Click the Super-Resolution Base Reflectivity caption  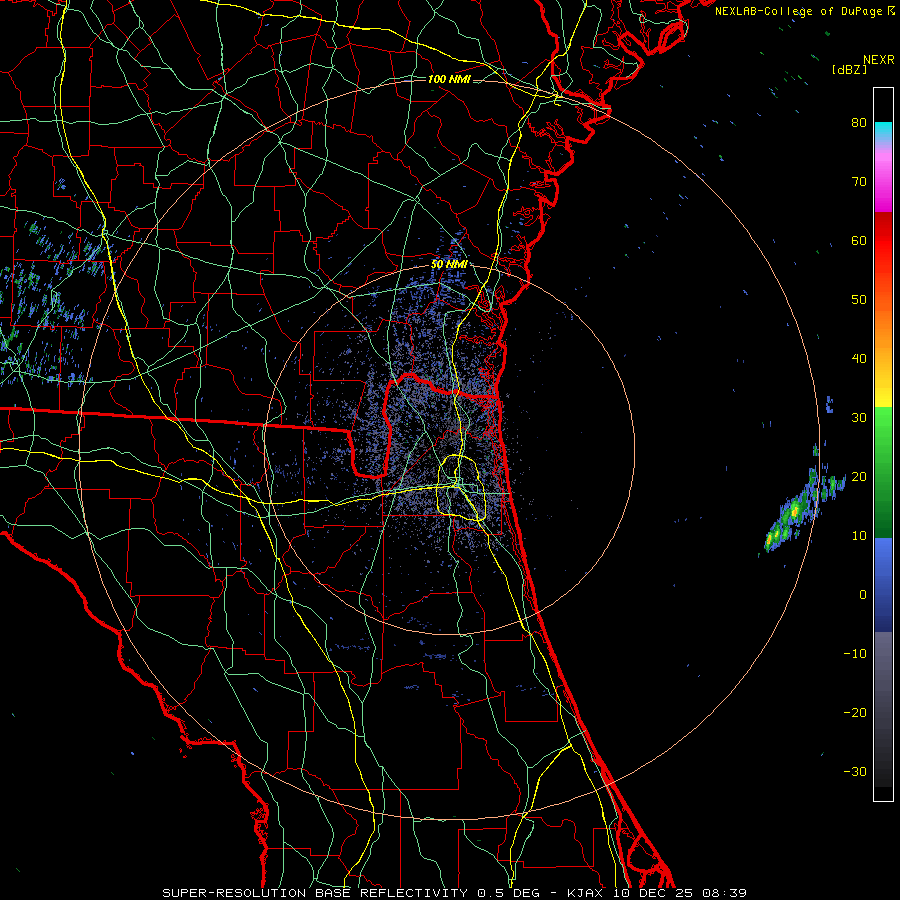click(454, 893)
